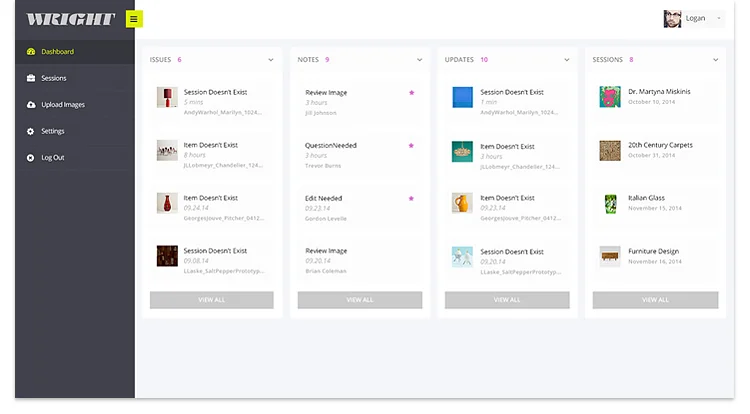Image resolution: width=750 pixels, height=414 pixels.
Task: Click the Dashboard gauge icon
Action: click(x=31, y=52)
